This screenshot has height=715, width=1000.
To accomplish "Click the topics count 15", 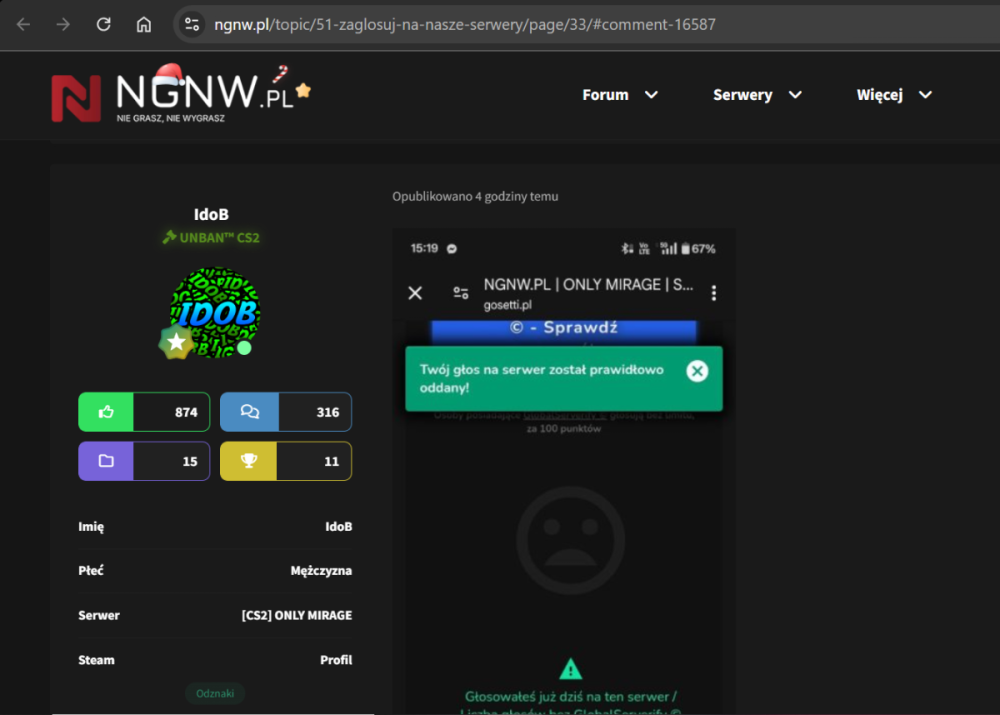I will click(190, 461).
